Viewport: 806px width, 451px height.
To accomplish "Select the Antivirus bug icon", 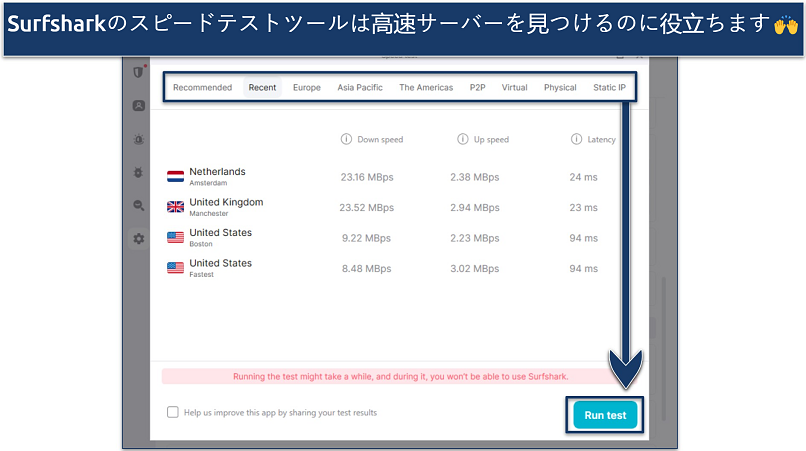I will click(138, 172).
